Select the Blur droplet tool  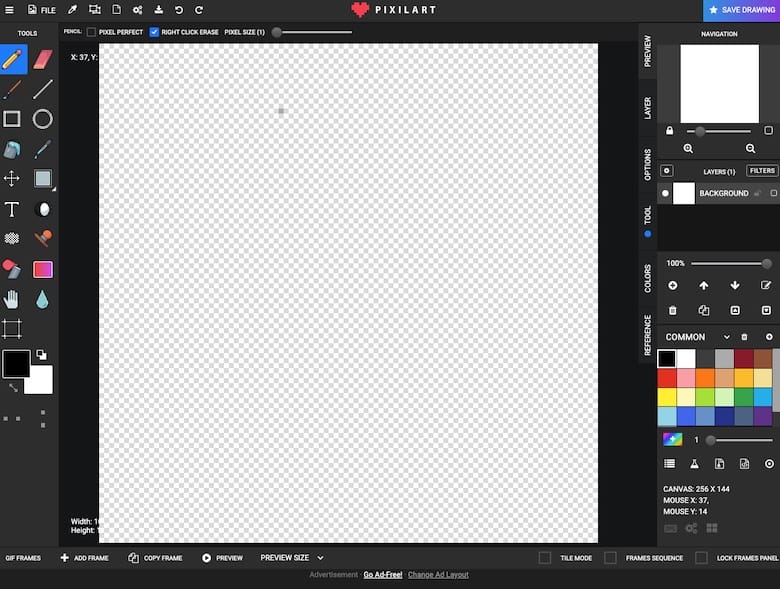pos(42,299)
